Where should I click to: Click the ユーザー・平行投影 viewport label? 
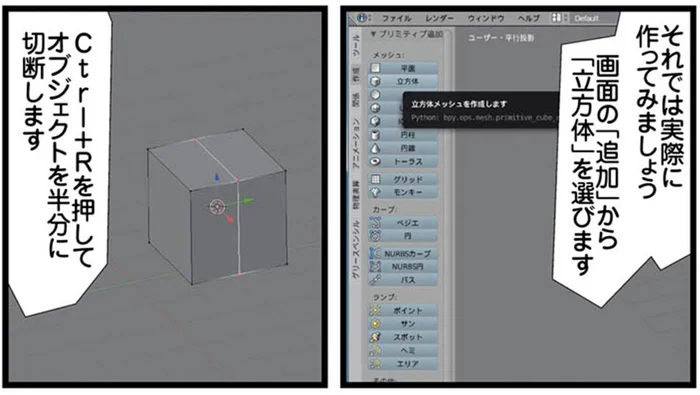[x=501, y=38]
